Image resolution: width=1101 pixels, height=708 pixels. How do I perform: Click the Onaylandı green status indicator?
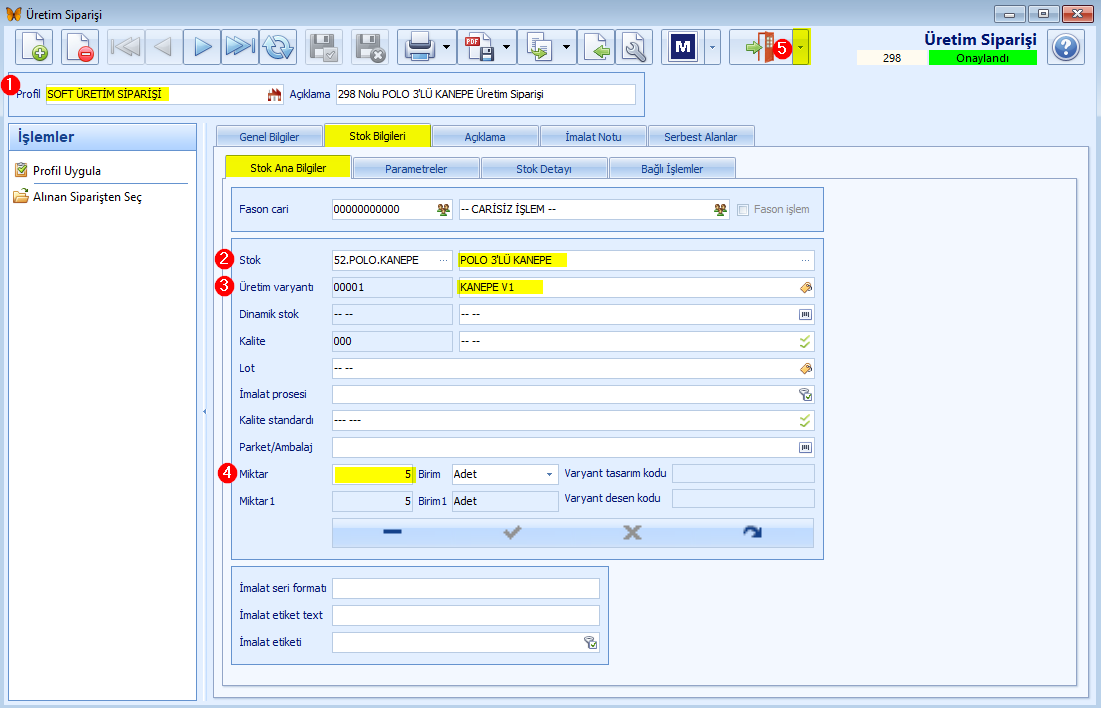point(982,58)
